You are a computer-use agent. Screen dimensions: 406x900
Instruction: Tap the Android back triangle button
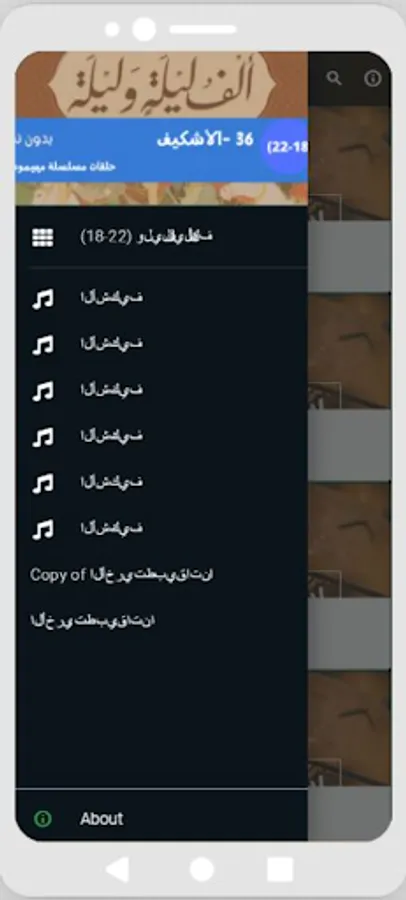[118, 869]
